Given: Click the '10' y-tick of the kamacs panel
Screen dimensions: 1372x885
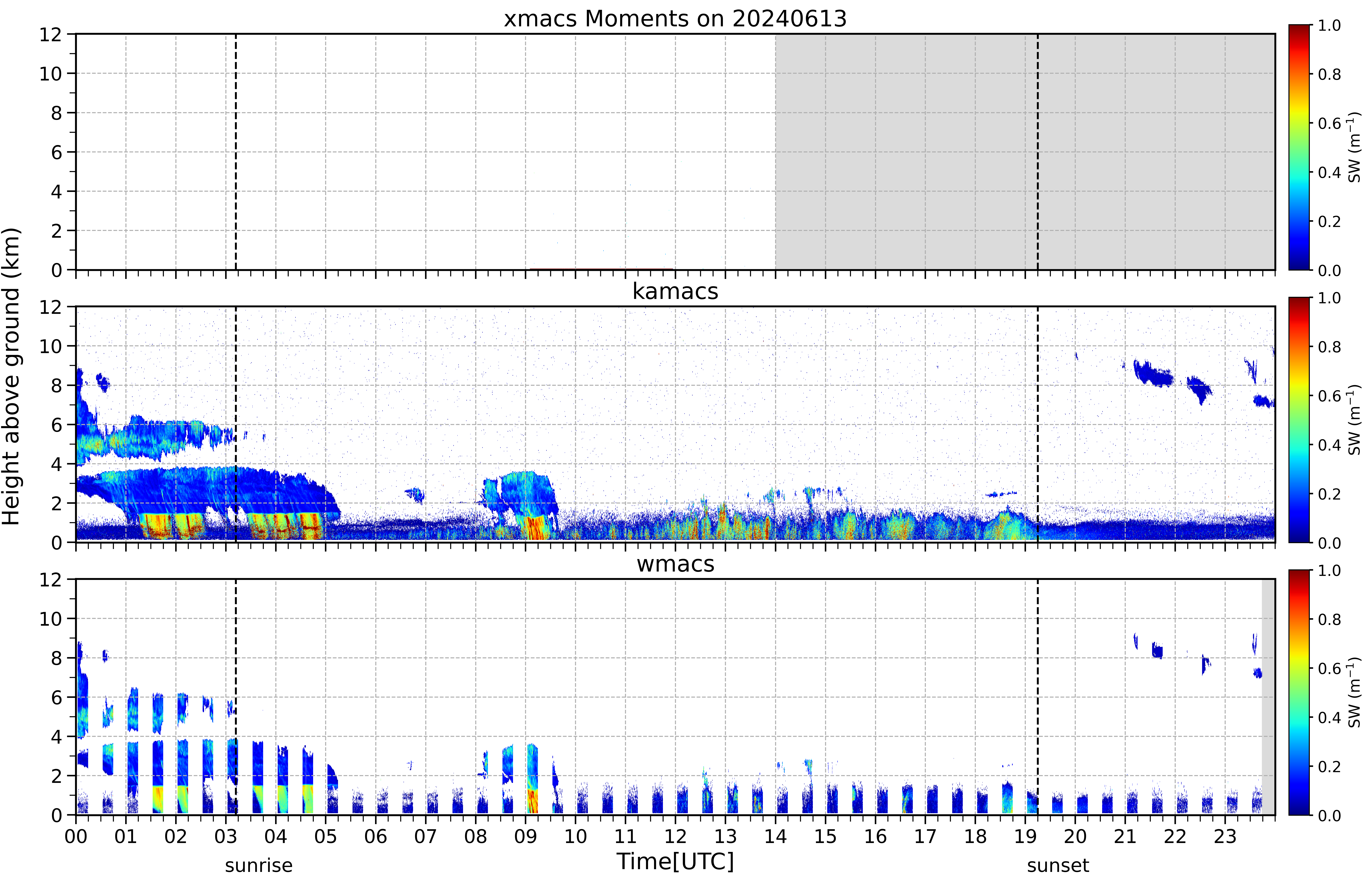Looking at the screenshot, I should pyautogui.click(x=51, y=346).
